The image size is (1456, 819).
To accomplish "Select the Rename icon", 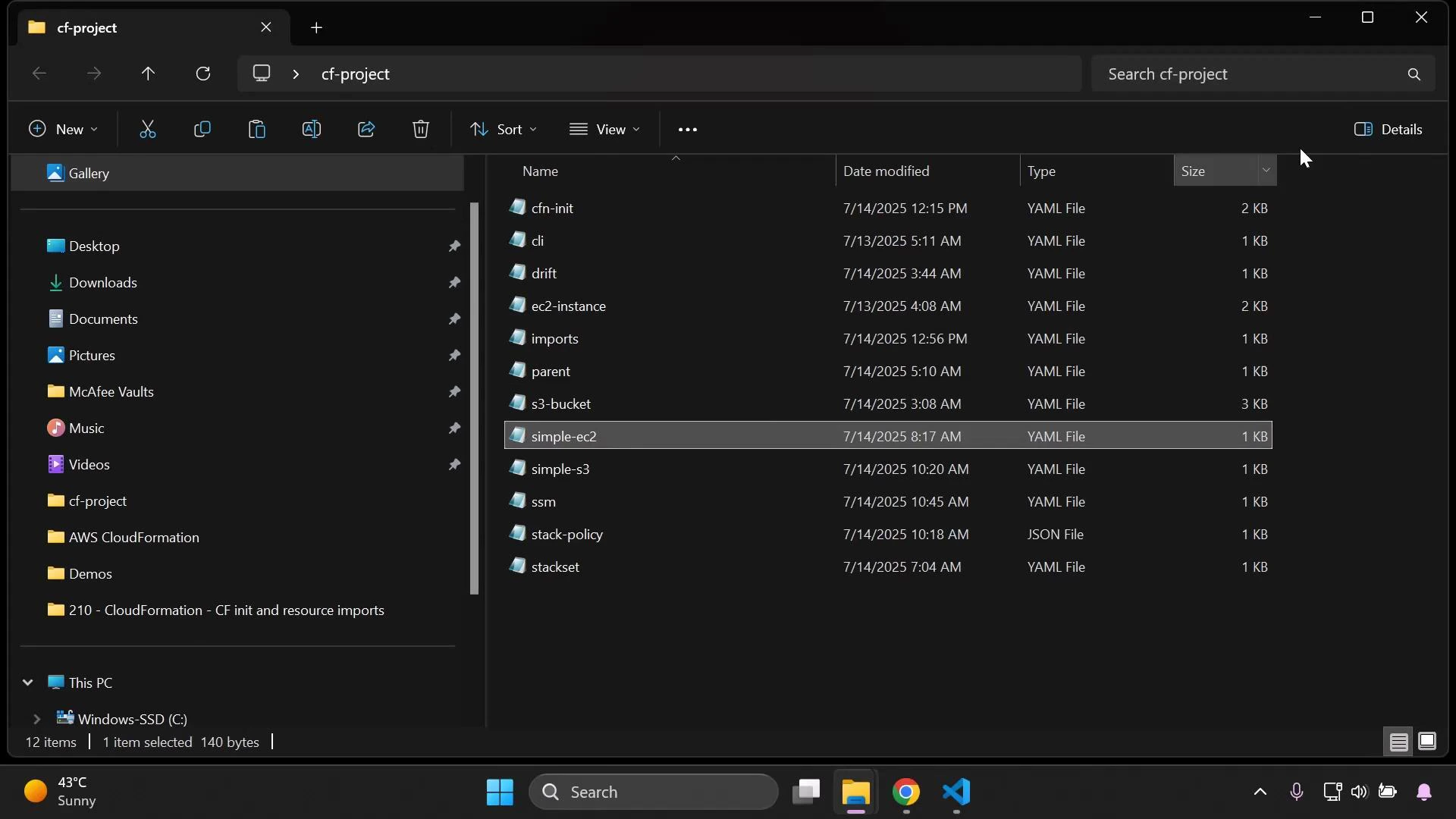I will tap(312, 129).
